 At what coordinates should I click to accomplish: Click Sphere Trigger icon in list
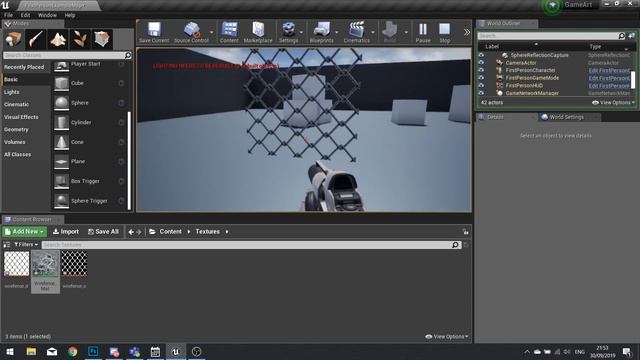(x=62, y=201)
